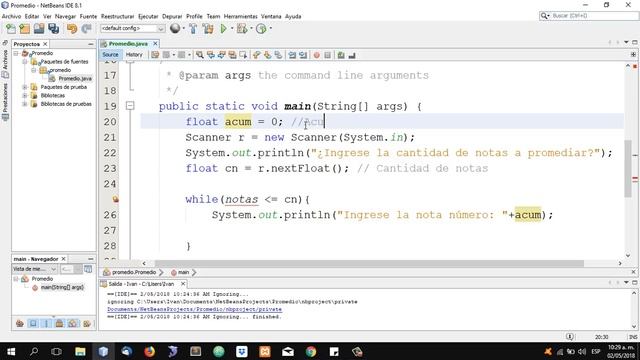Click the Redo toolbar icon
Image resolution: width=640 pixels, height=360 pixels.
point(87,29)
